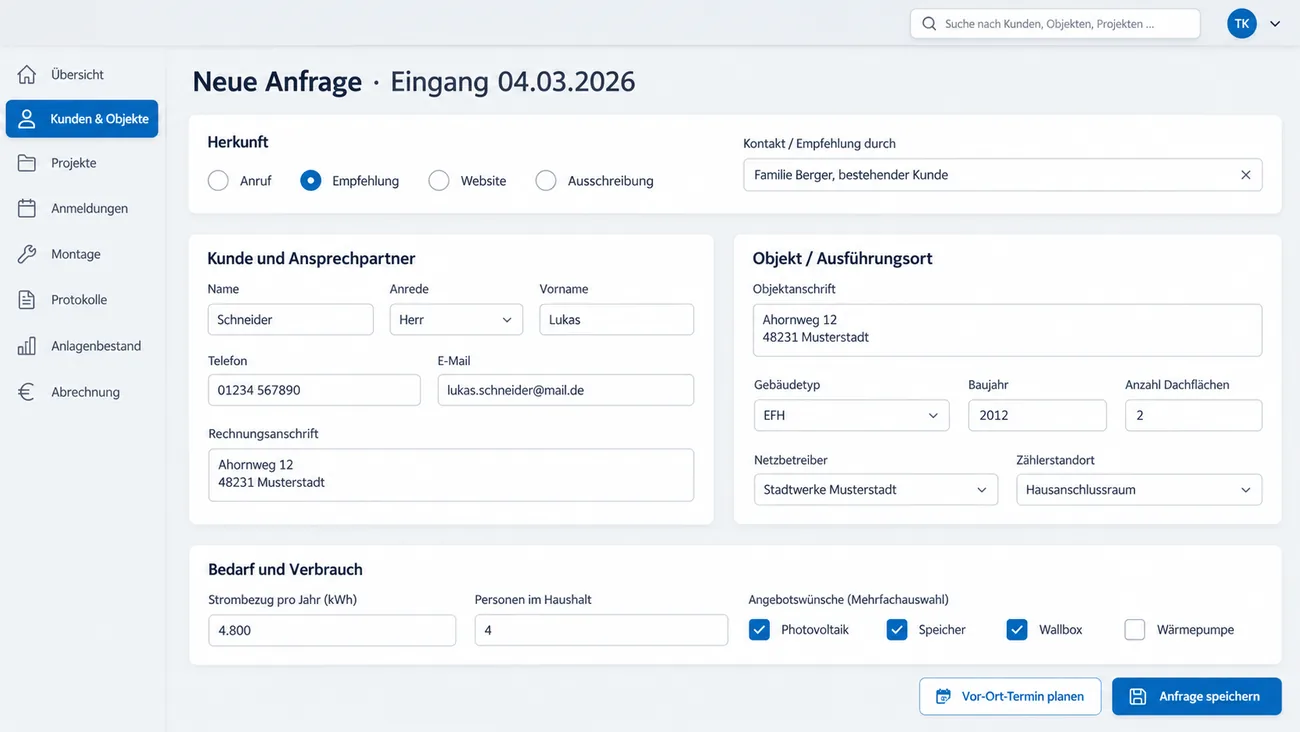Select the Website radio button
This screenshot has width=1300, height=732.
coord(439,181)
